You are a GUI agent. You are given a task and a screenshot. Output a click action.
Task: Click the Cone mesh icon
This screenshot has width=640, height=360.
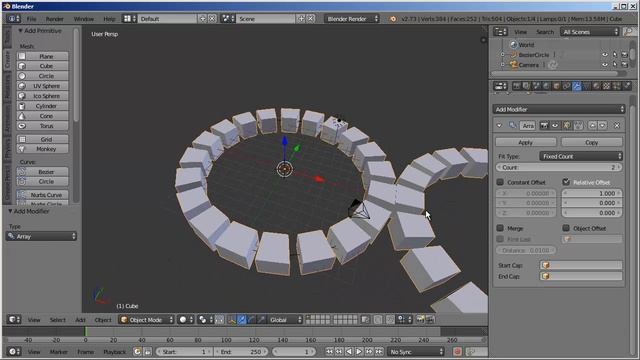tap(22, 116)
